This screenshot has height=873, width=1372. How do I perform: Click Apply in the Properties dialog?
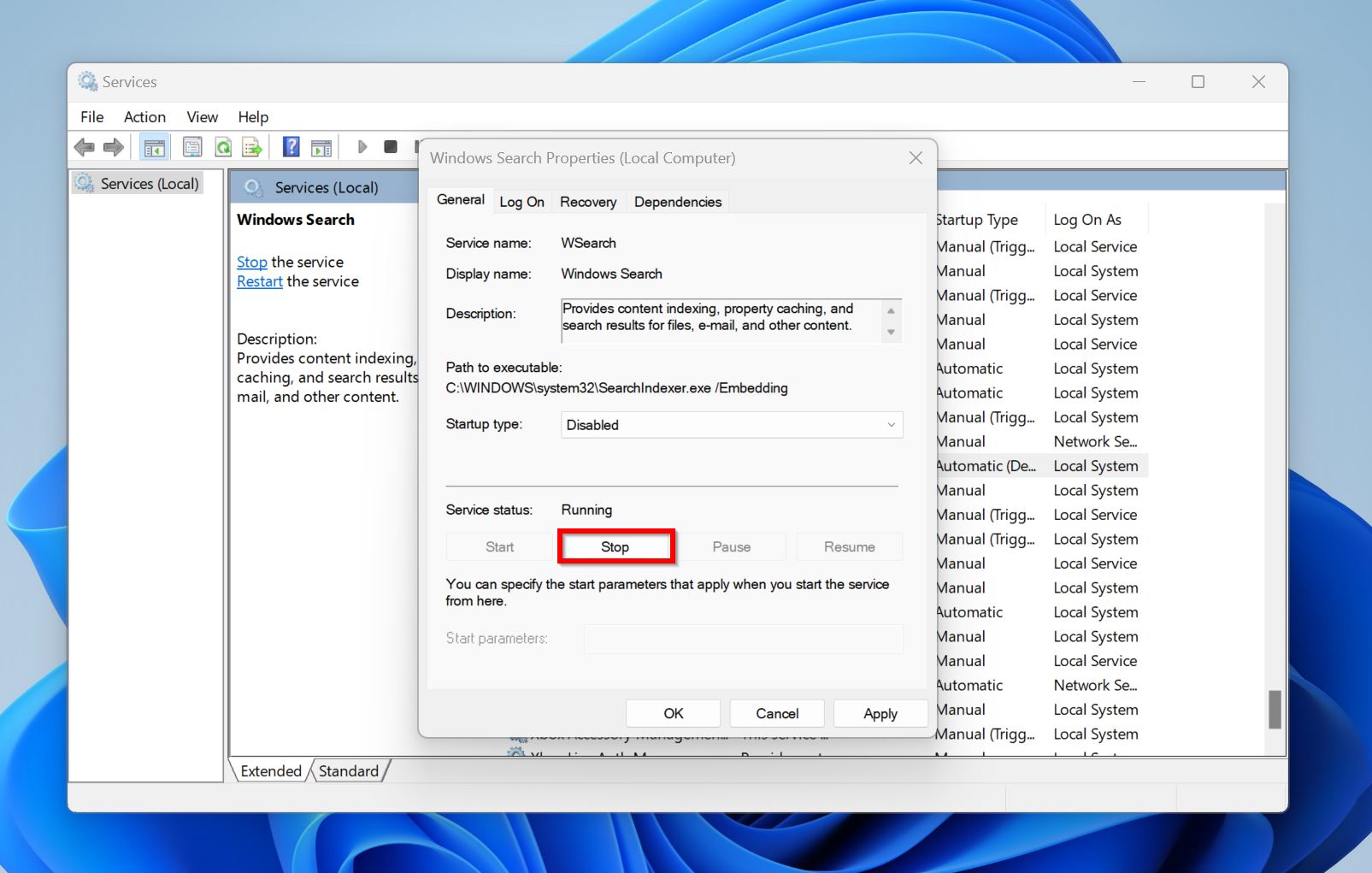click(880, 713)
